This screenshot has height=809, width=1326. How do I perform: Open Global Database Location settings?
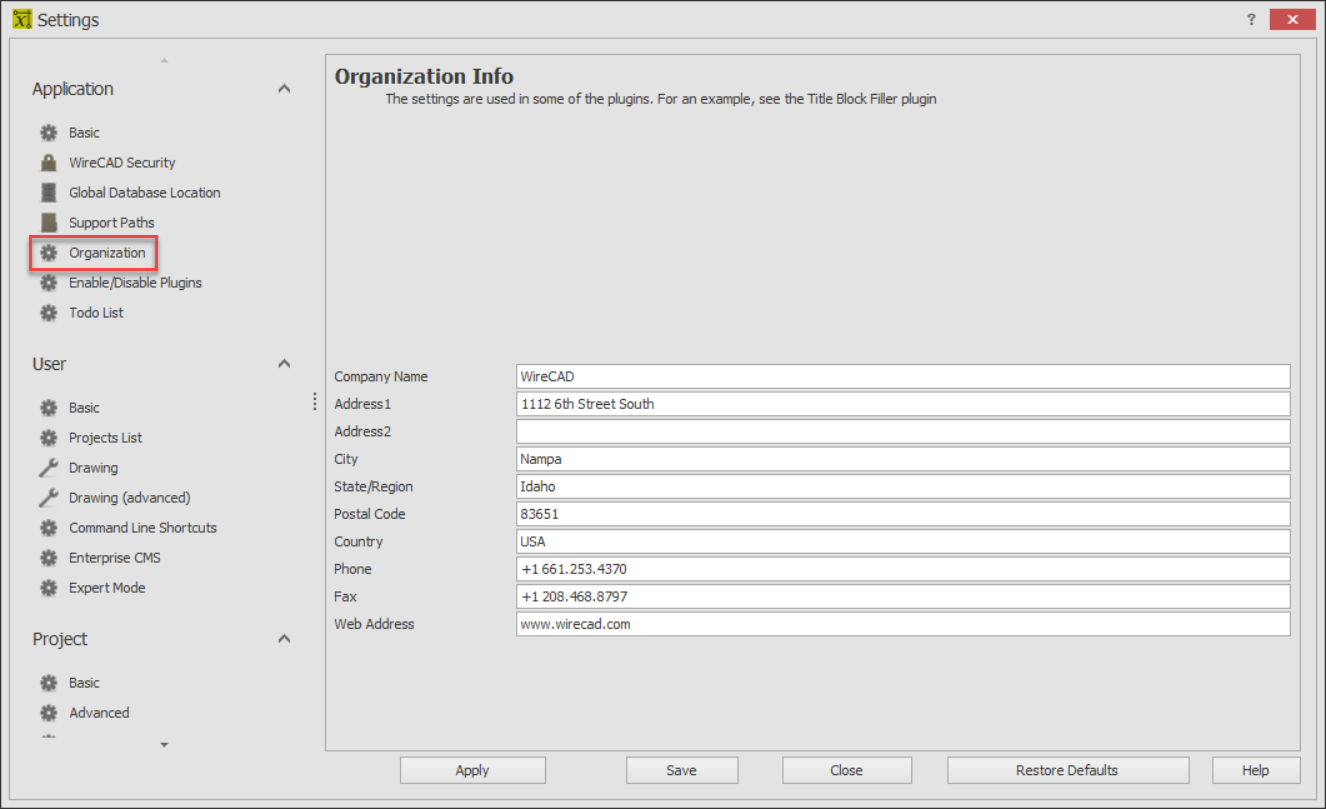[145, 193]
